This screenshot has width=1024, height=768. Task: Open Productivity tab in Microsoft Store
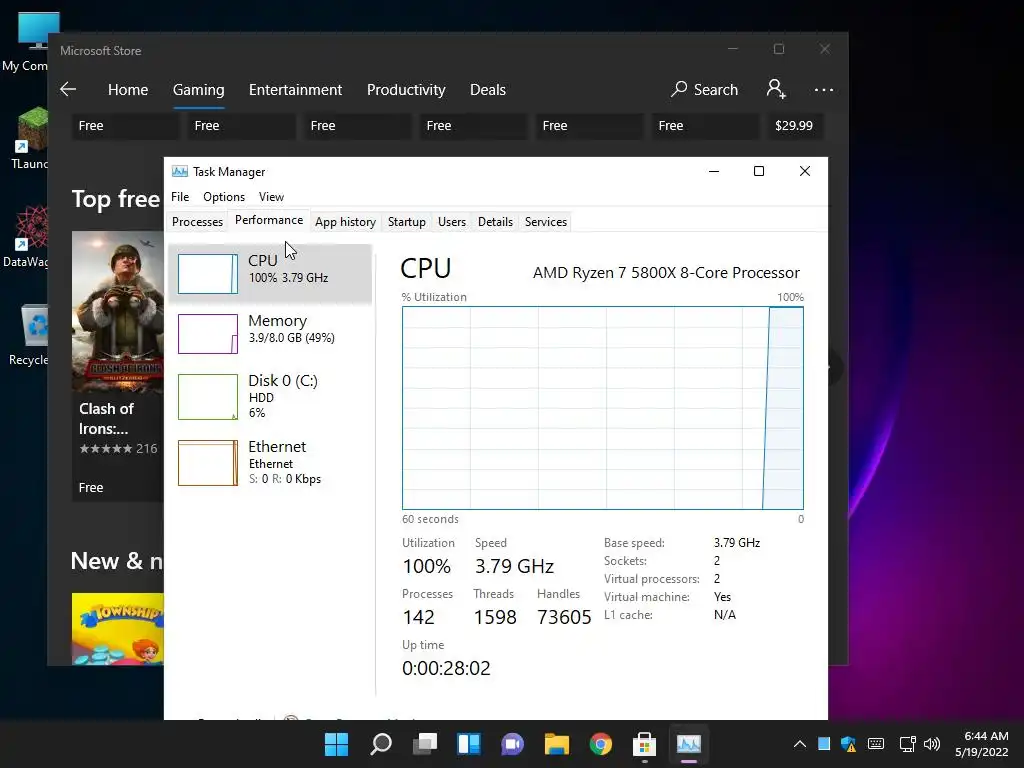(x=406, y=89)
